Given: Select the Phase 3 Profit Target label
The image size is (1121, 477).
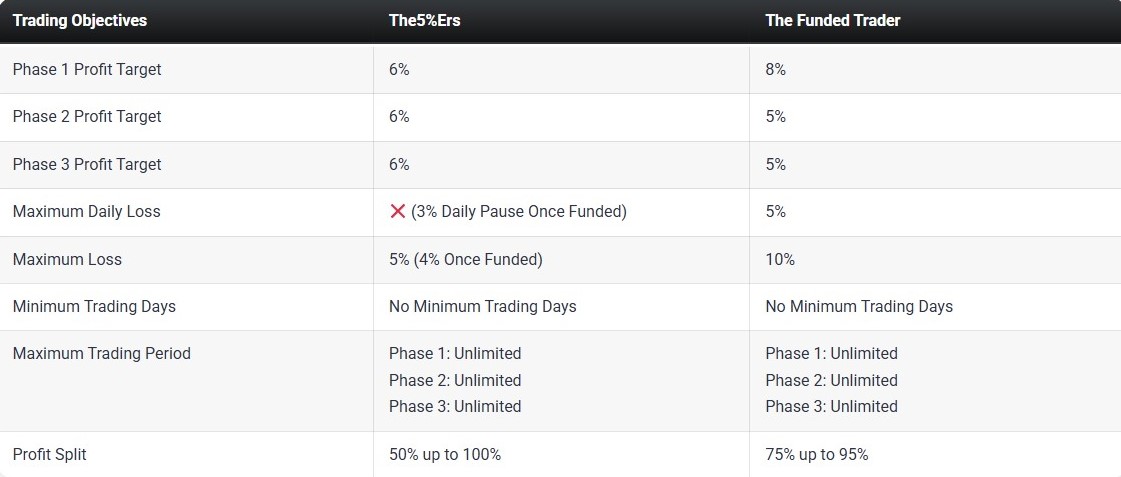Looking at the screenshot, I should (87, 164).
